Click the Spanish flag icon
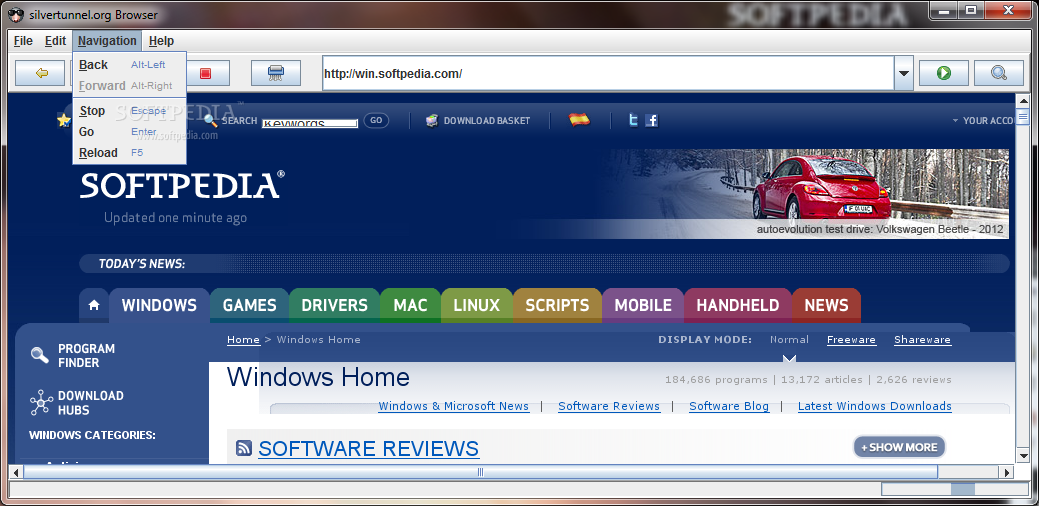 579,120
